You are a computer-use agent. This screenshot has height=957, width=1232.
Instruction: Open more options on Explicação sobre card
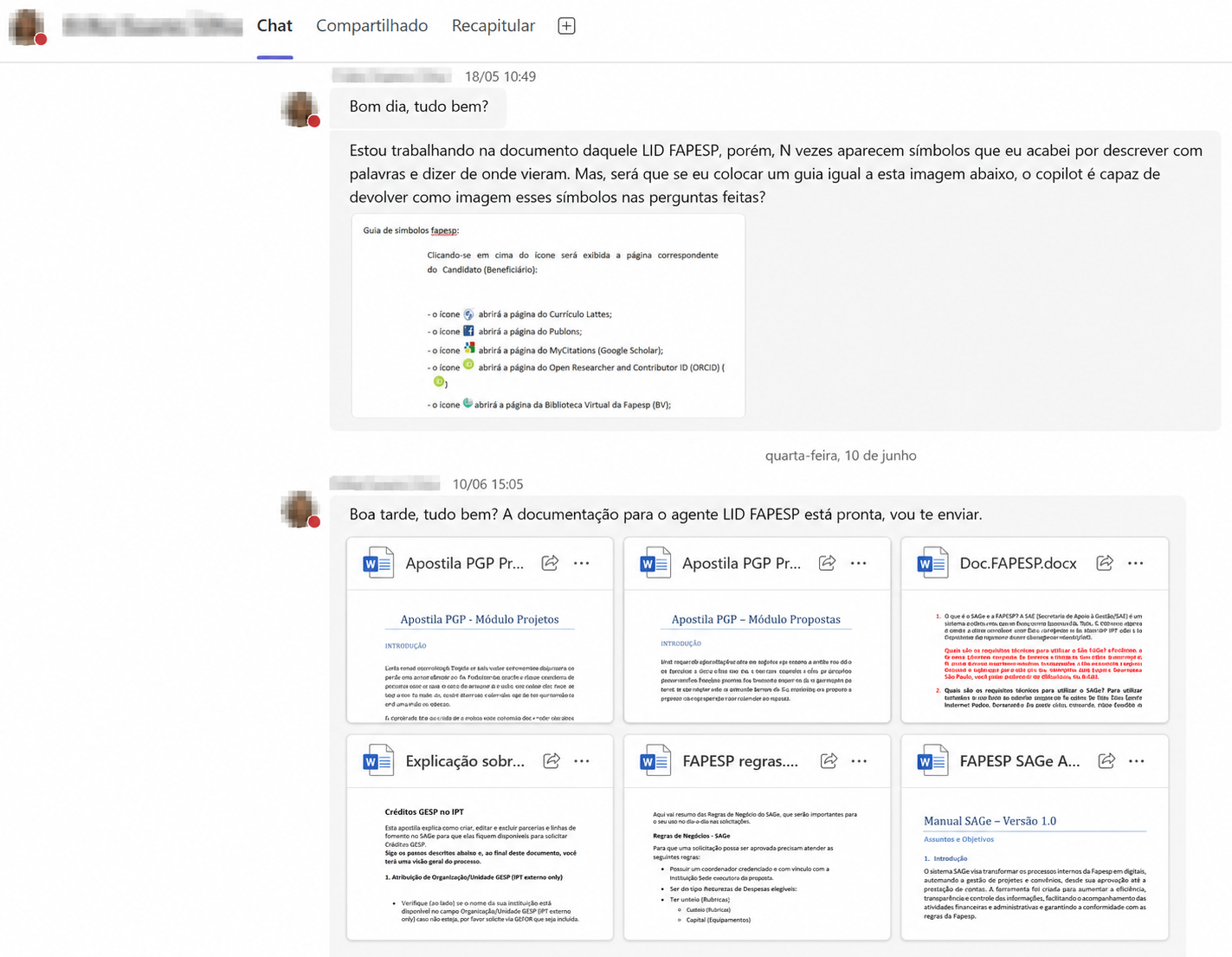tap(582, 760)
